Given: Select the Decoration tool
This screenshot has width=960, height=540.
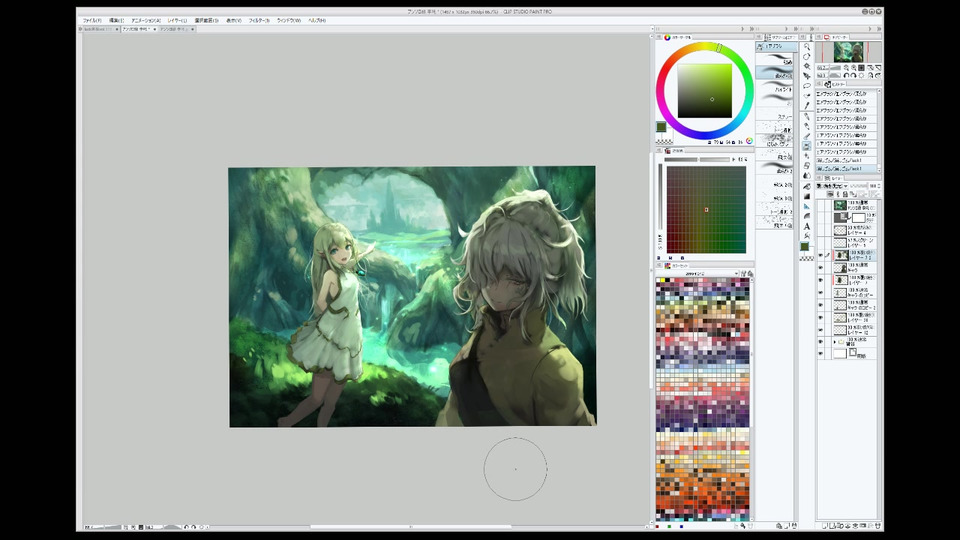Looking at the screenshot, I should click(x=806, y=156).
